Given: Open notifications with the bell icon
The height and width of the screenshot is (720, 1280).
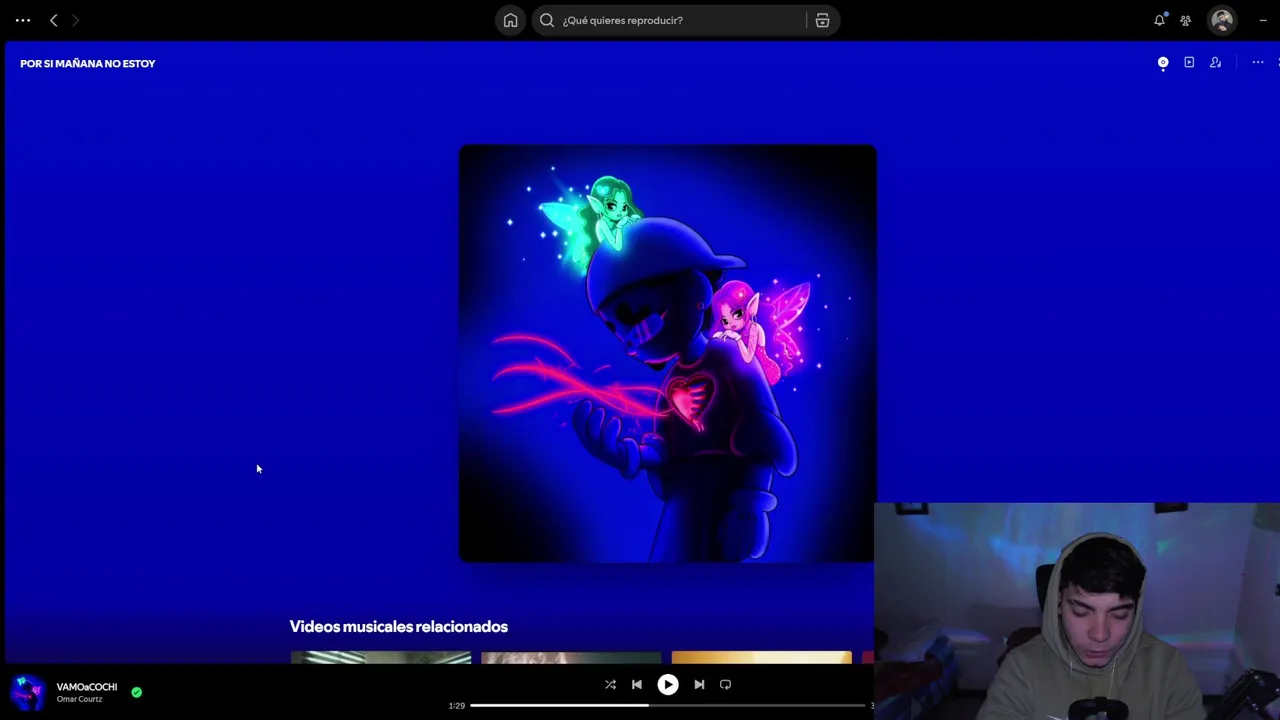Looking at the screenshot, I should click(1160, 20).
